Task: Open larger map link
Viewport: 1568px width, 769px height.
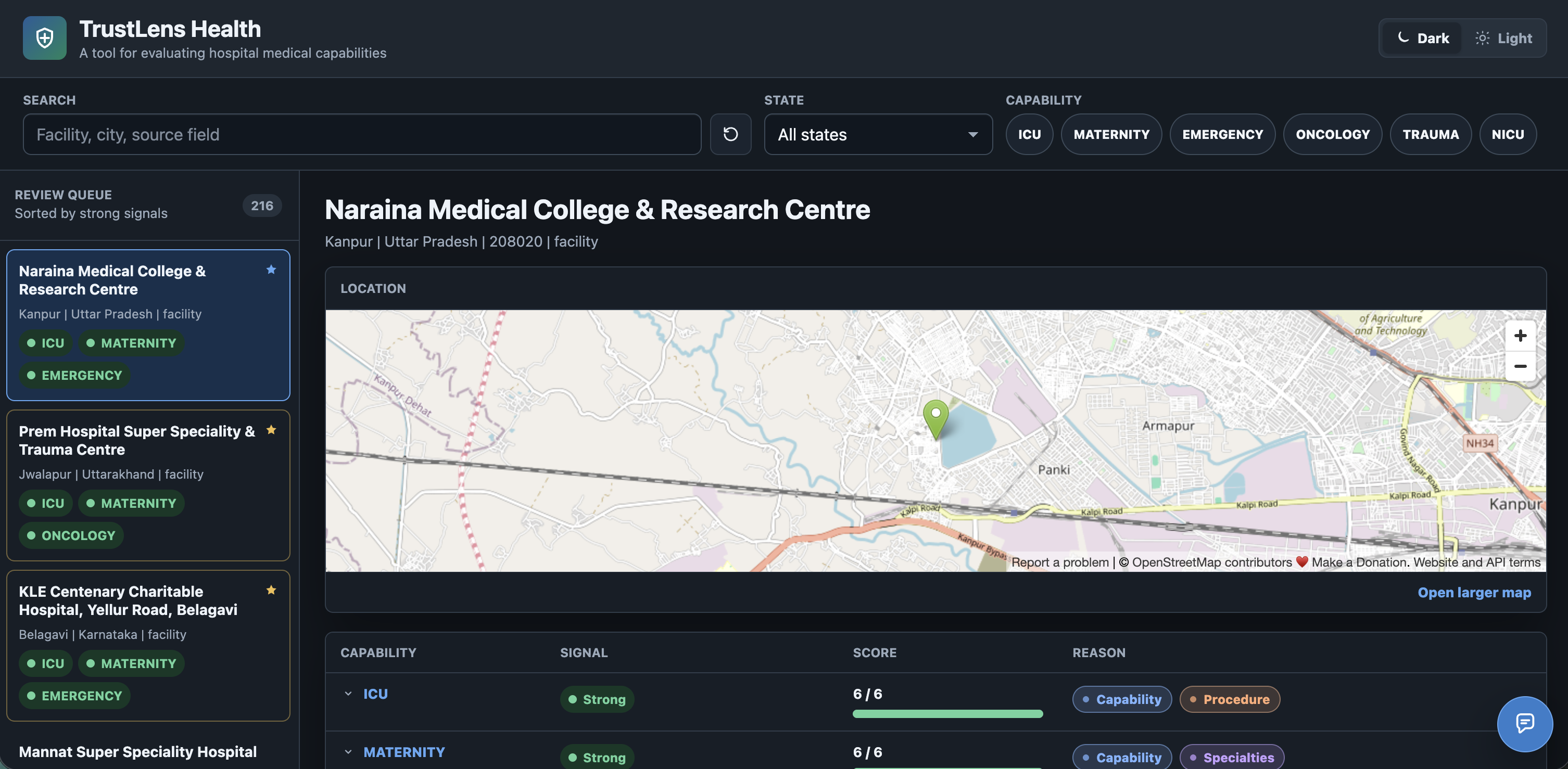Action: coord(1474,592)
